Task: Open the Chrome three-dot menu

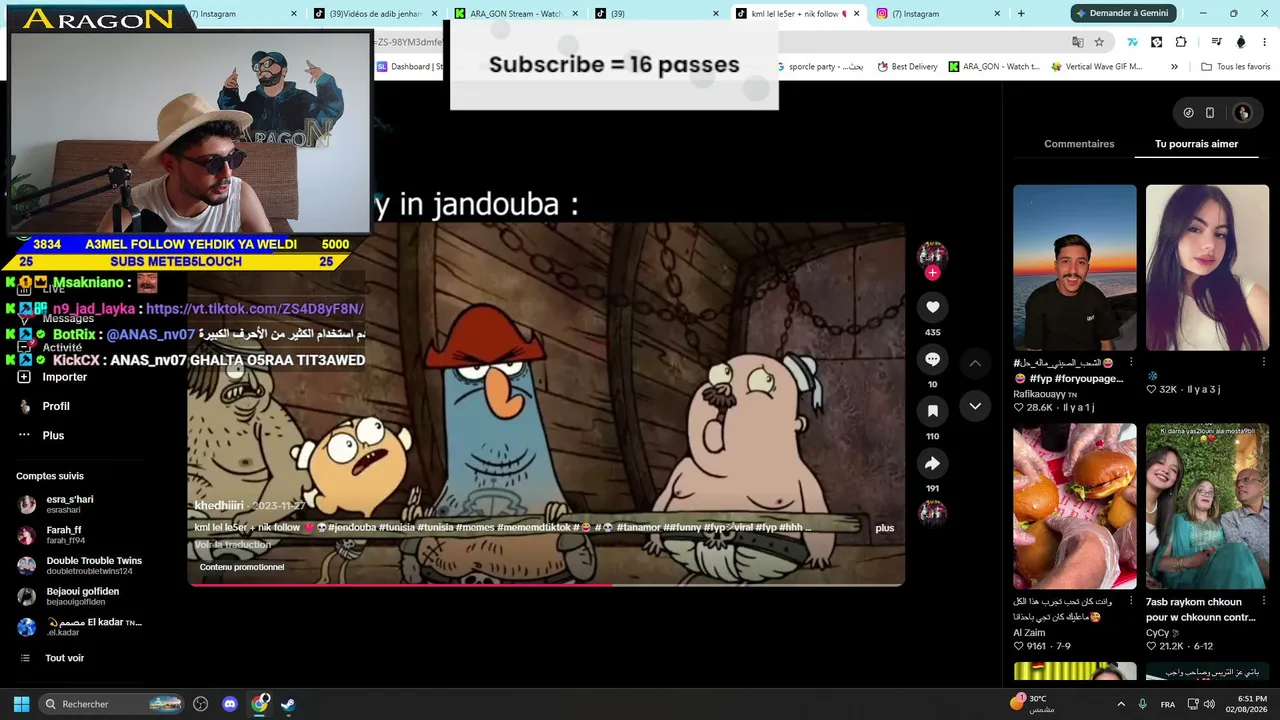Action: click(1264, 42)
